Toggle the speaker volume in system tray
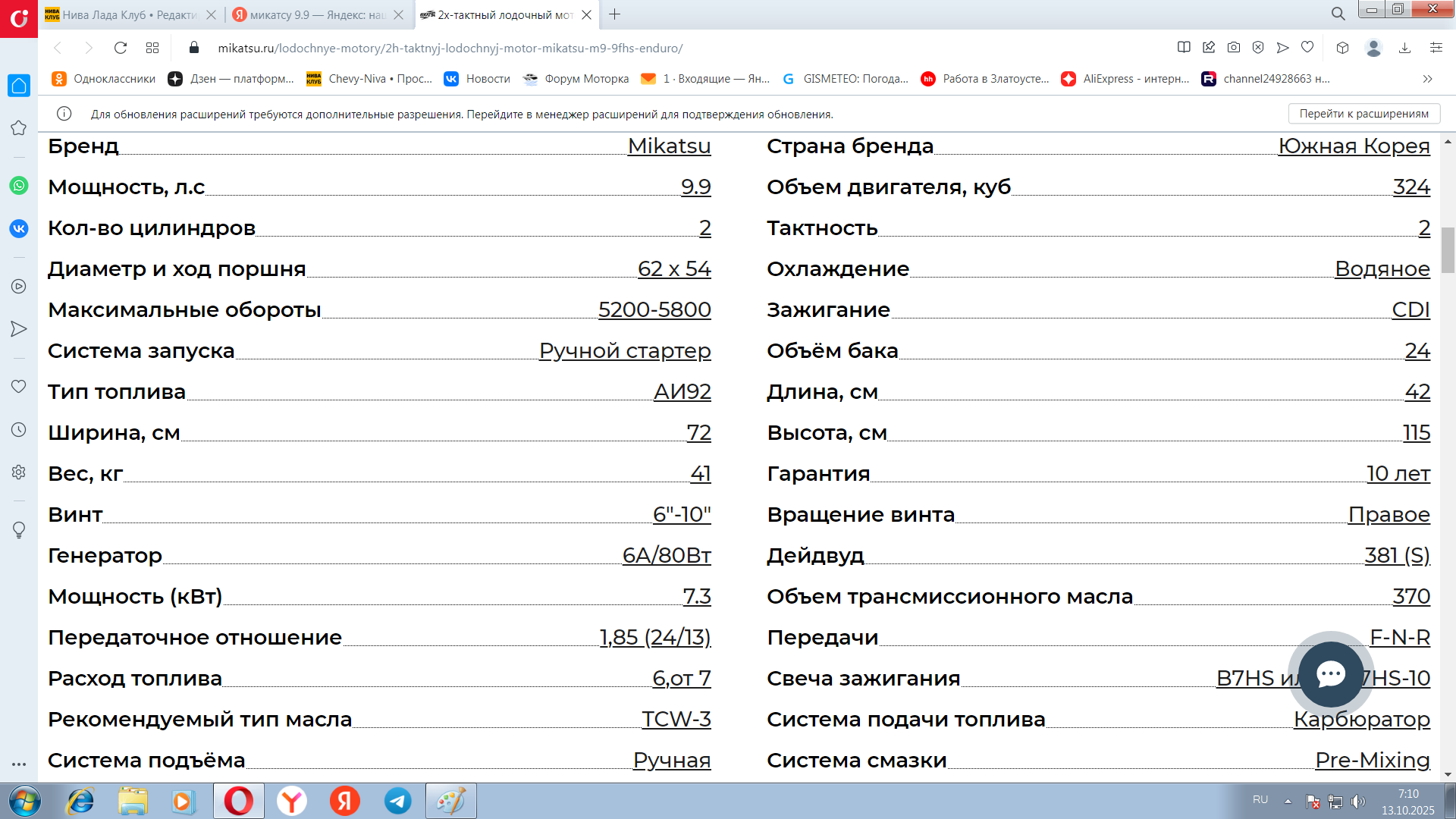 1358,799
